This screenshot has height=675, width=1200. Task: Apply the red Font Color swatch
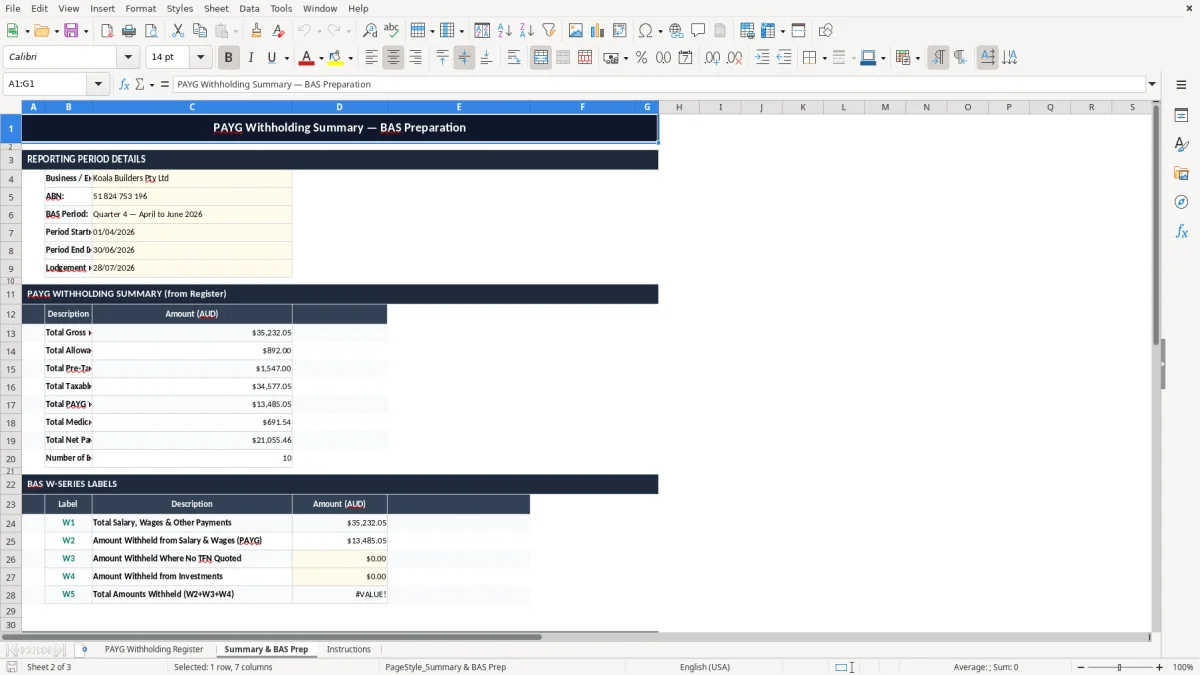pos(306,58)
